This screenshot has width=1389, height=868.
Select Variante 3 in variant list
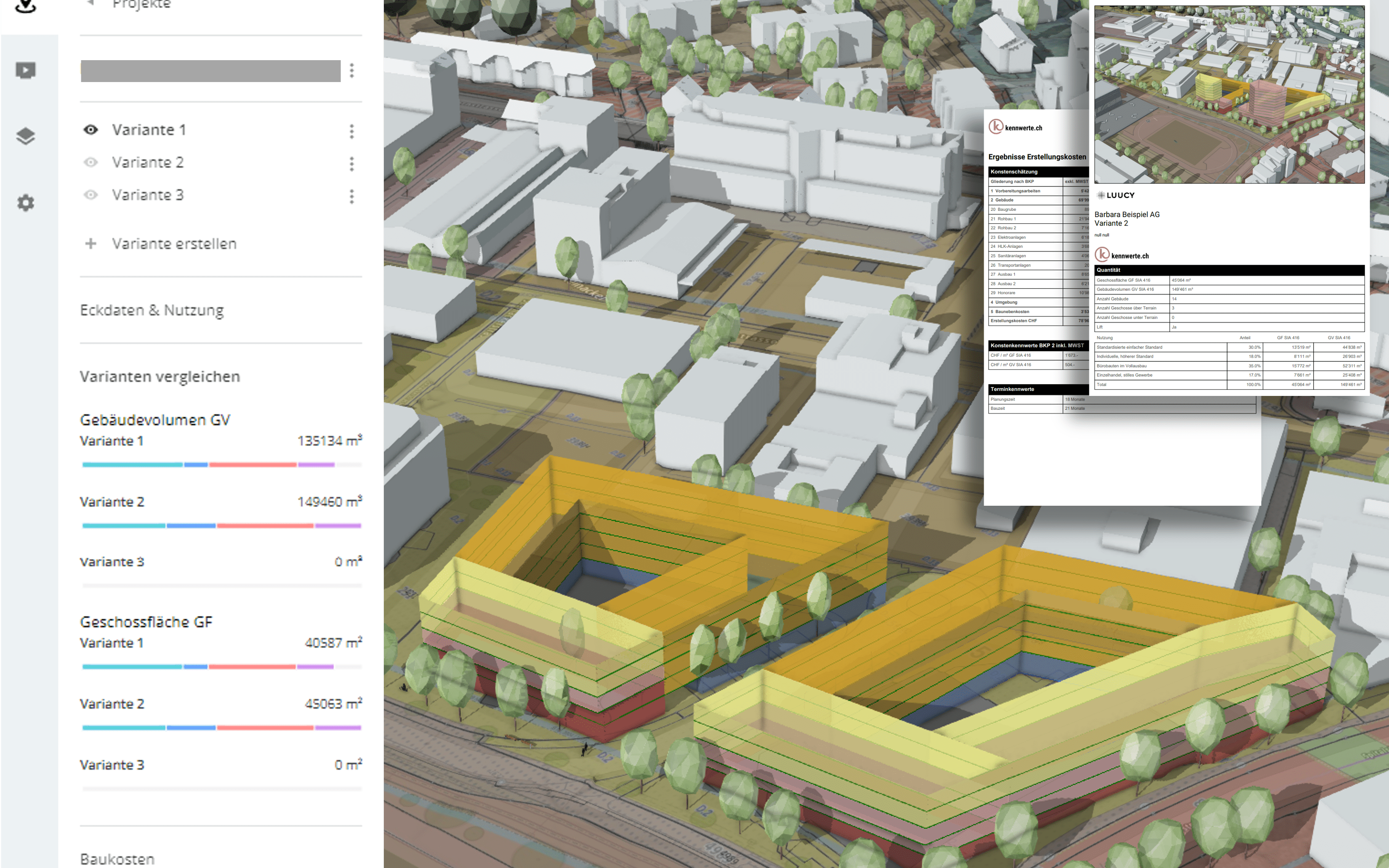tap(148, 195)
